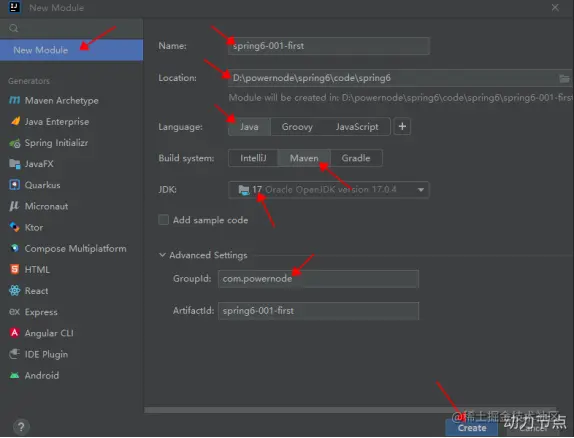Choose Java as the language
This screenshot has width=574, height=438.
tap(249, 127)
